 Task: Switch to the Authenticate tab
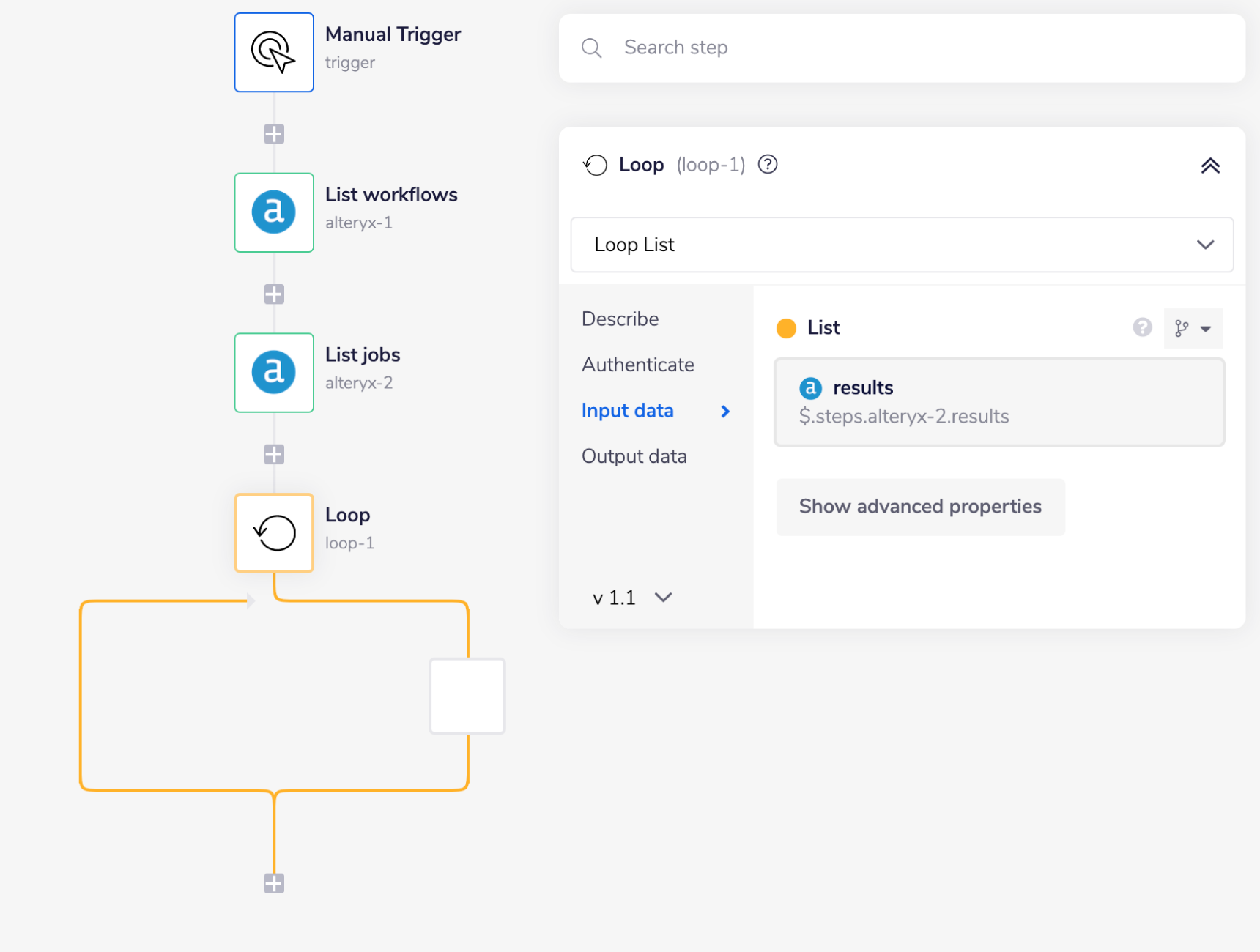point(637,365)
